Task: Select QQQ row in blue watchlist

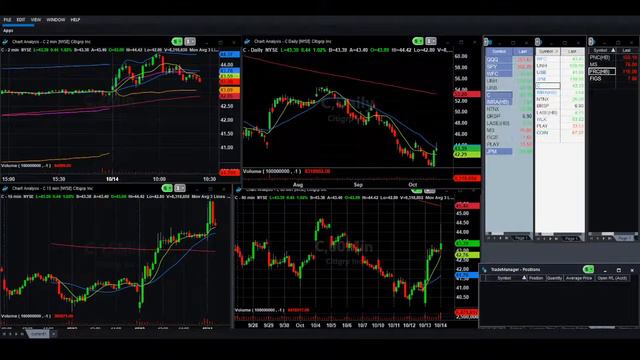Action: tap(509, 60)
